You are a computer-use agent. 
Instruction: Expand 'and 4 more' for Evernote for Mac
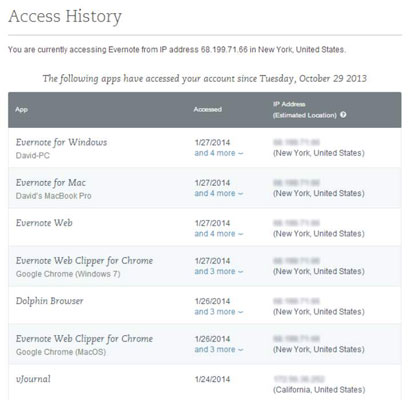click(219, 194)
